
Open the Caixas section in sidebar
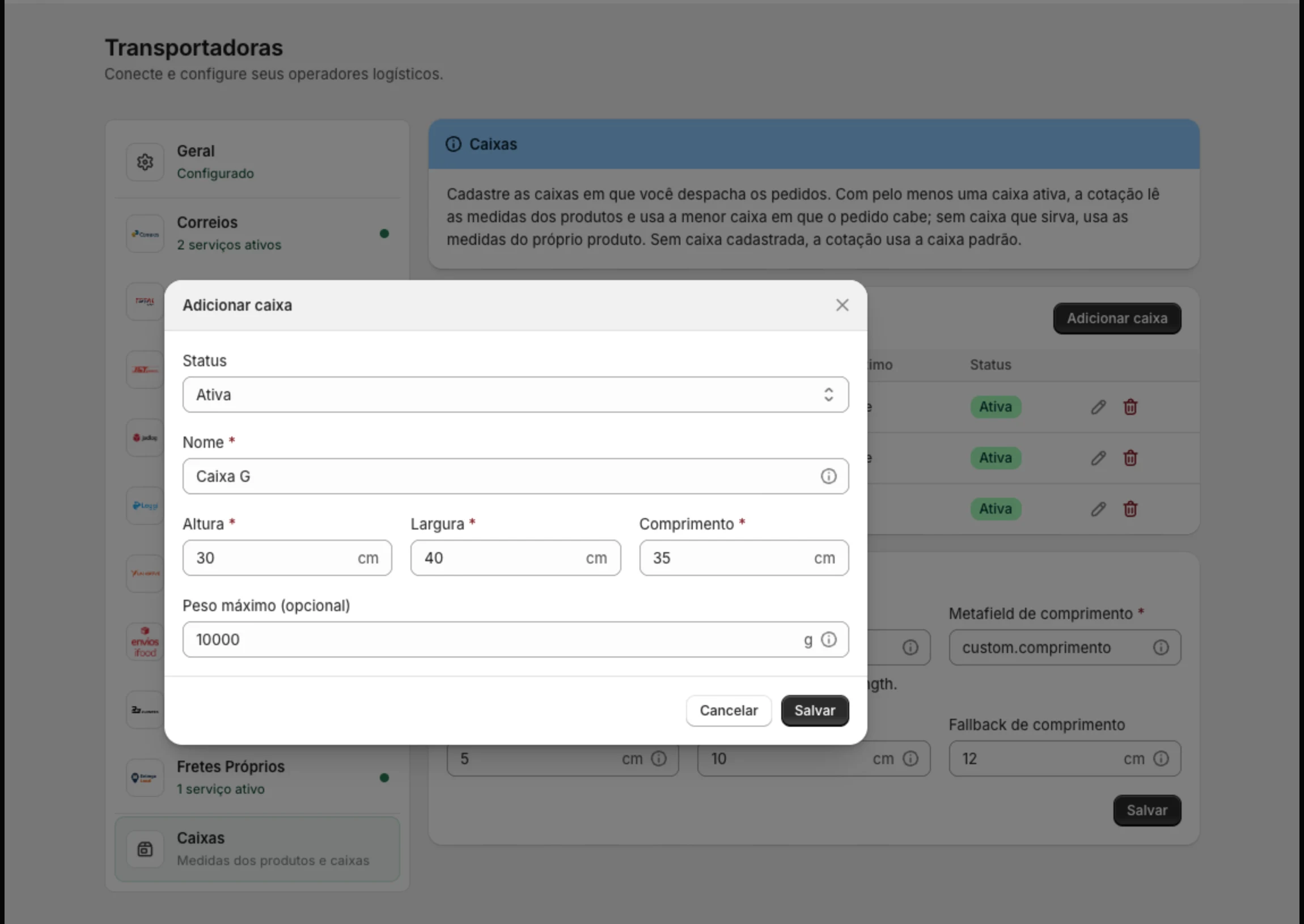click(x=257, y=849)
